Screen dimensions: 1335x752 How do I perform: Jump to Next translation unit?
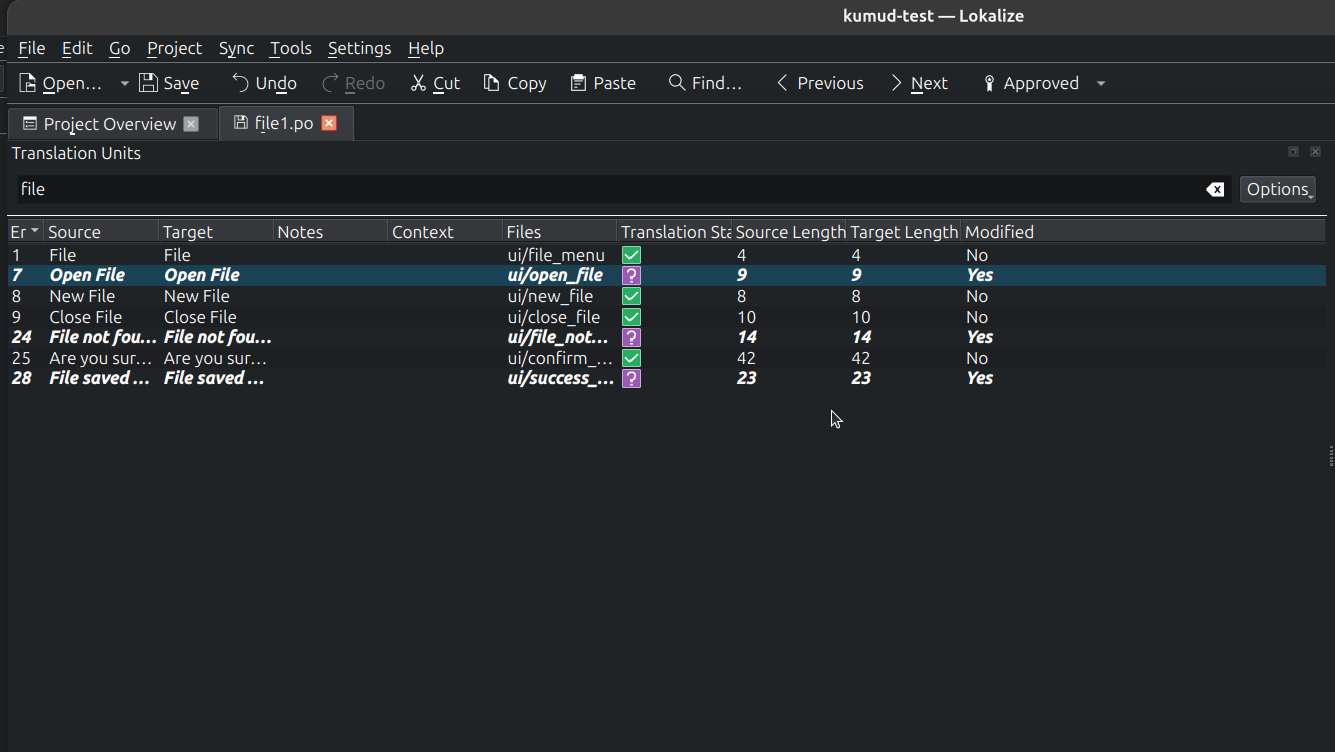click(918, 83)
